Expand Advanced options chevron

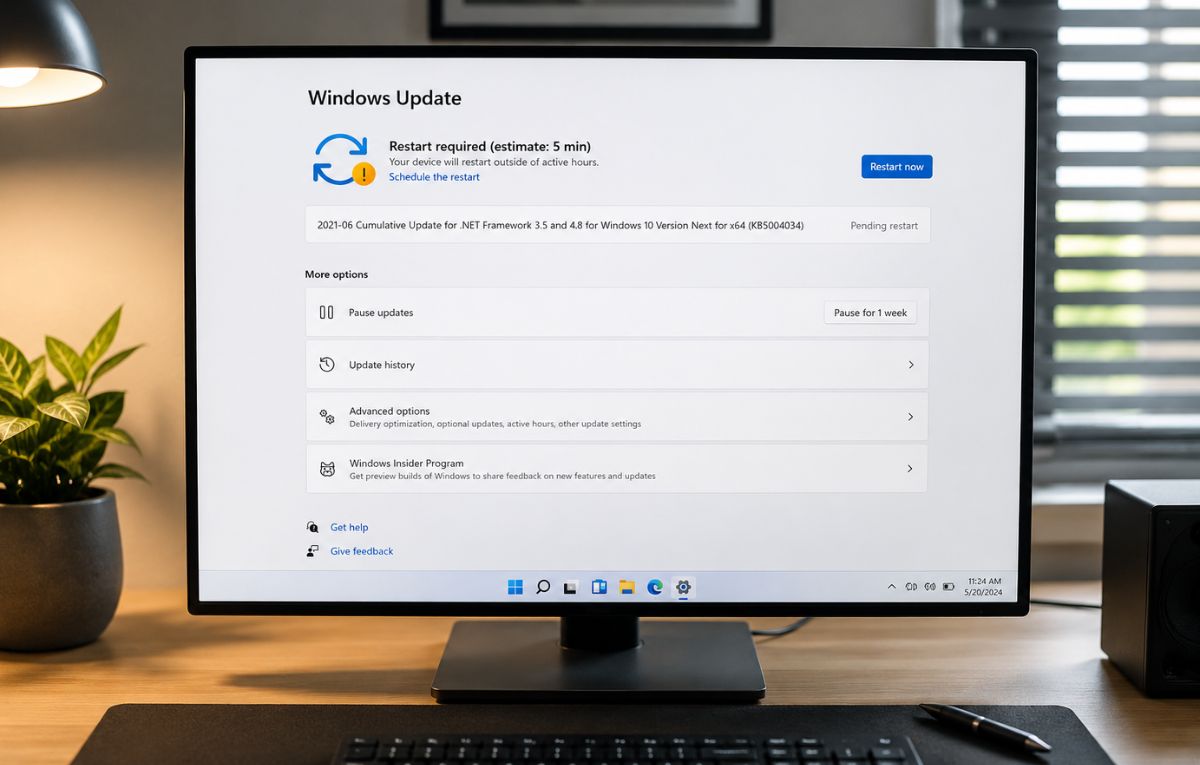click(910, 417)
